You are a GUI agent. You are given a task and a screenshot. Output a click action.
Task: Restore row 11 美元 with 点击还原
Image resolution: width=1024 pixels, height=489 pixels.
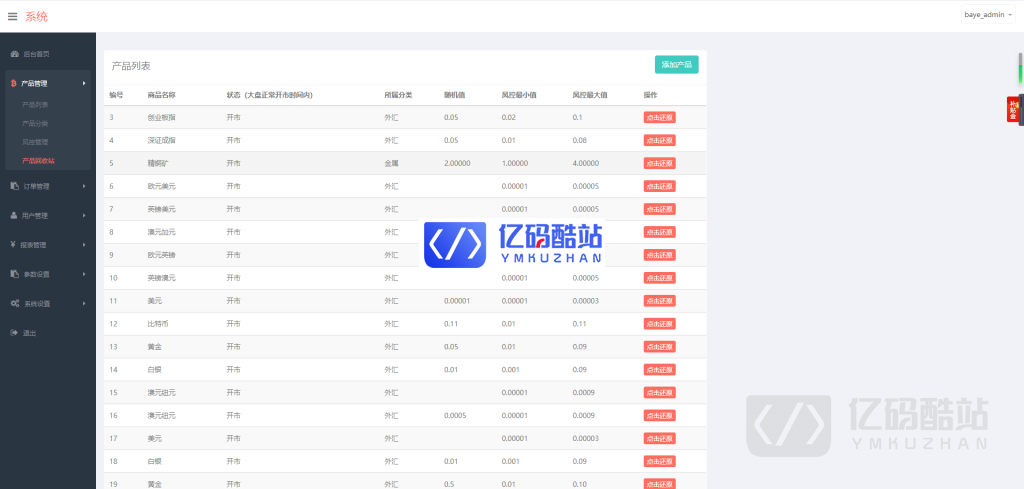click(660, 300)
